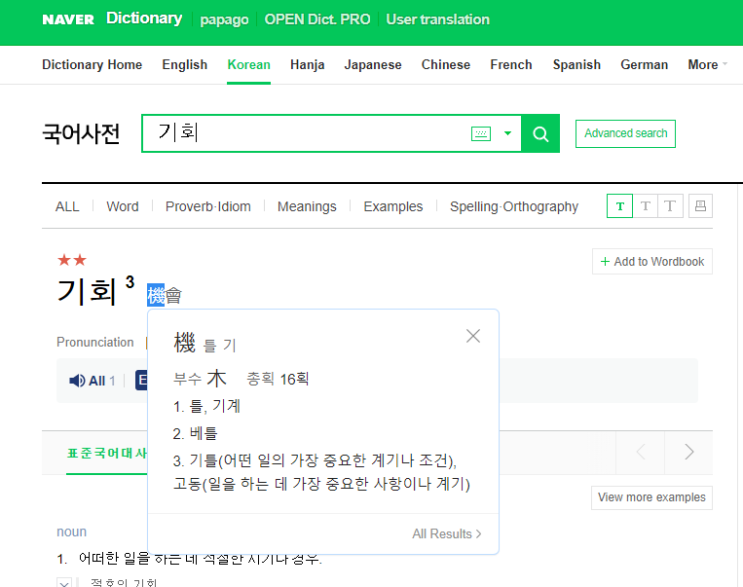Click the green search magnifier button

point(541,134)
